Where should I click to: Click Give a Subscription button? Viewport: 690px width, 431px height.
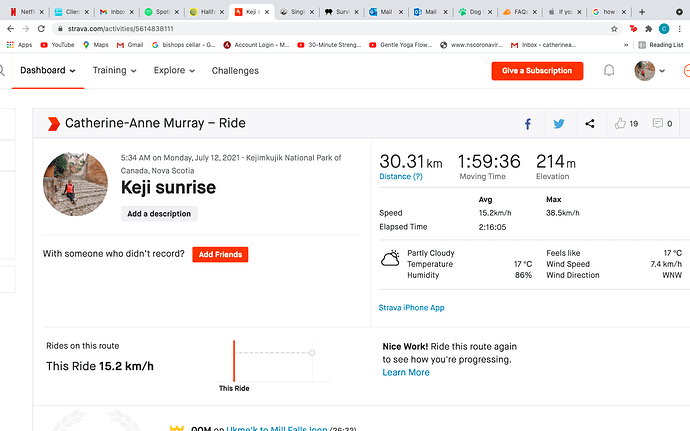coord(537,71)
